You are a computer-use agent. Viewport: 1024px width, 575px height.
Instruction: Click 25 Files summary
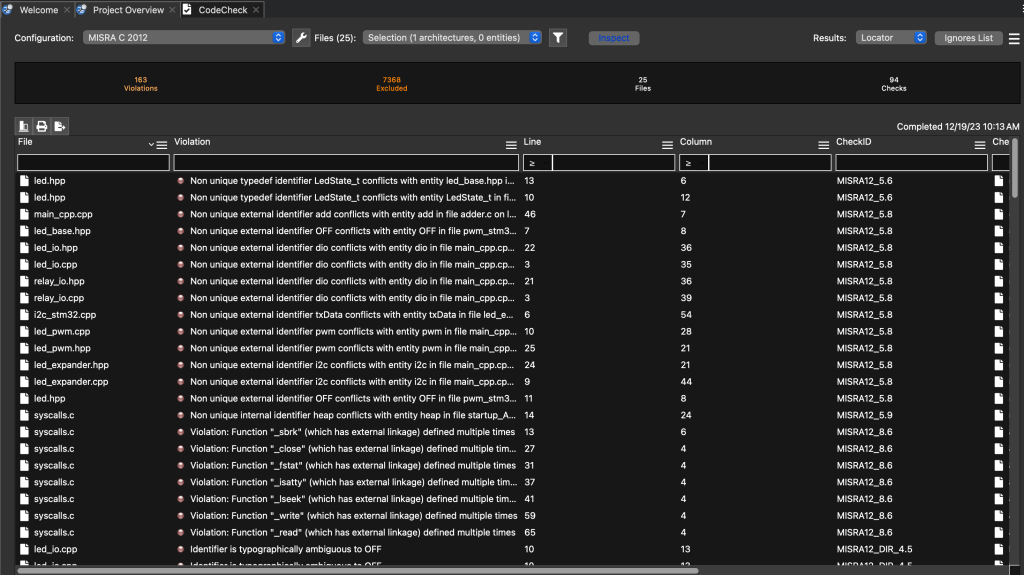click(643, 84)
